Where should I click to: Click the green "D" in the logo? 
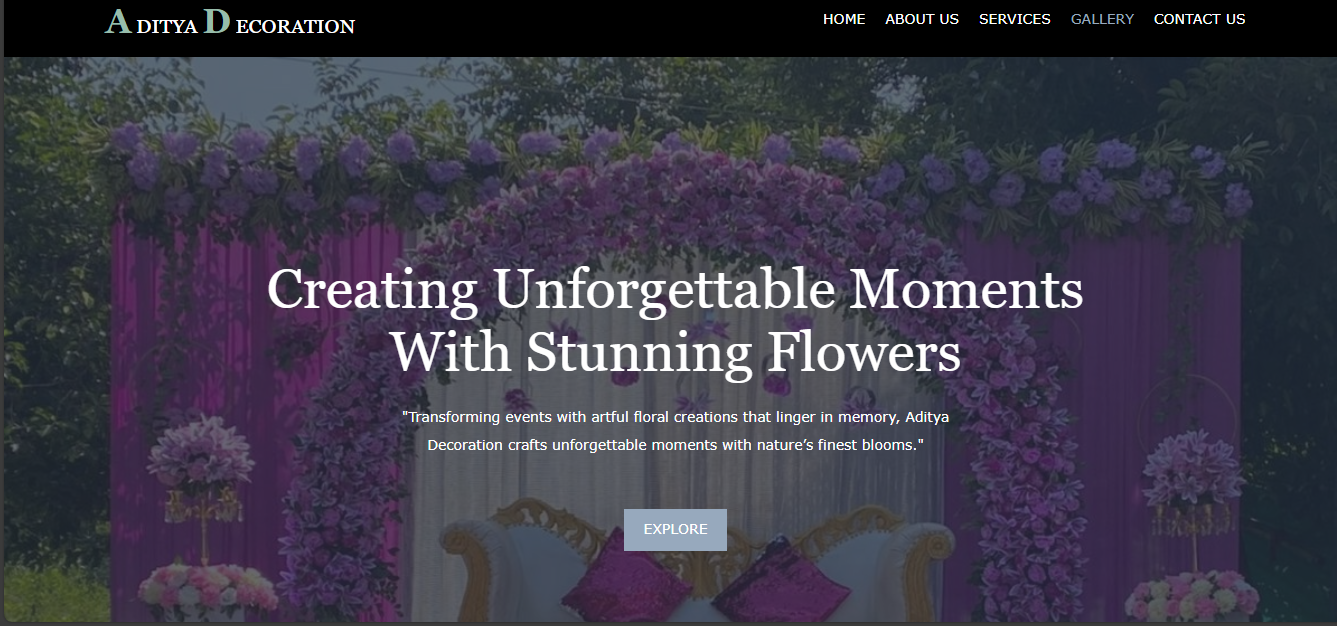coord(217,22)
